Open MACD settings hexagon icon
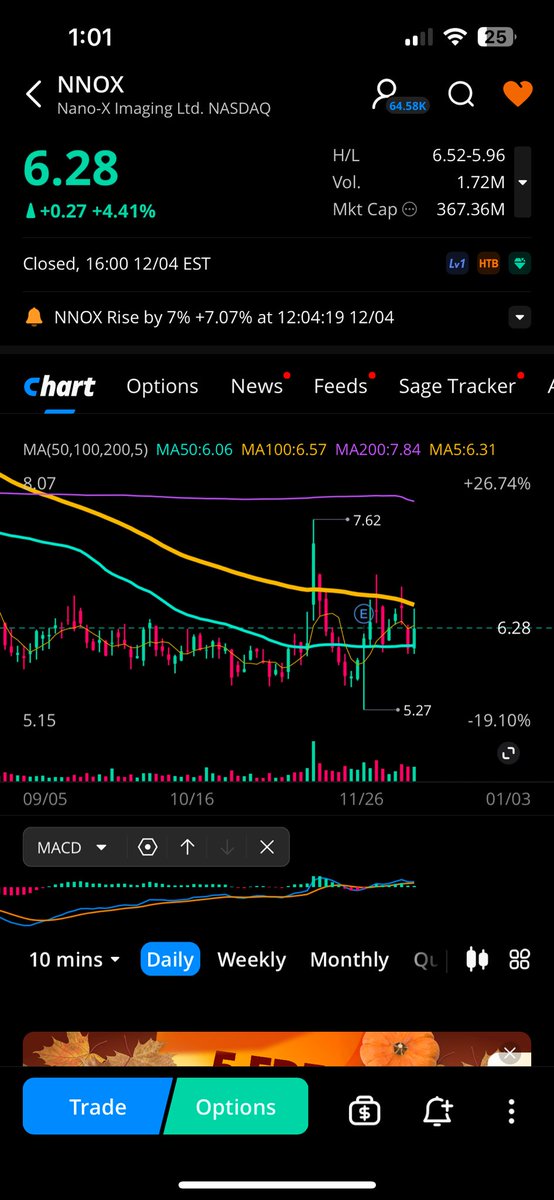The height and width of the screenshot is (1200, 554). coord(148,847)
